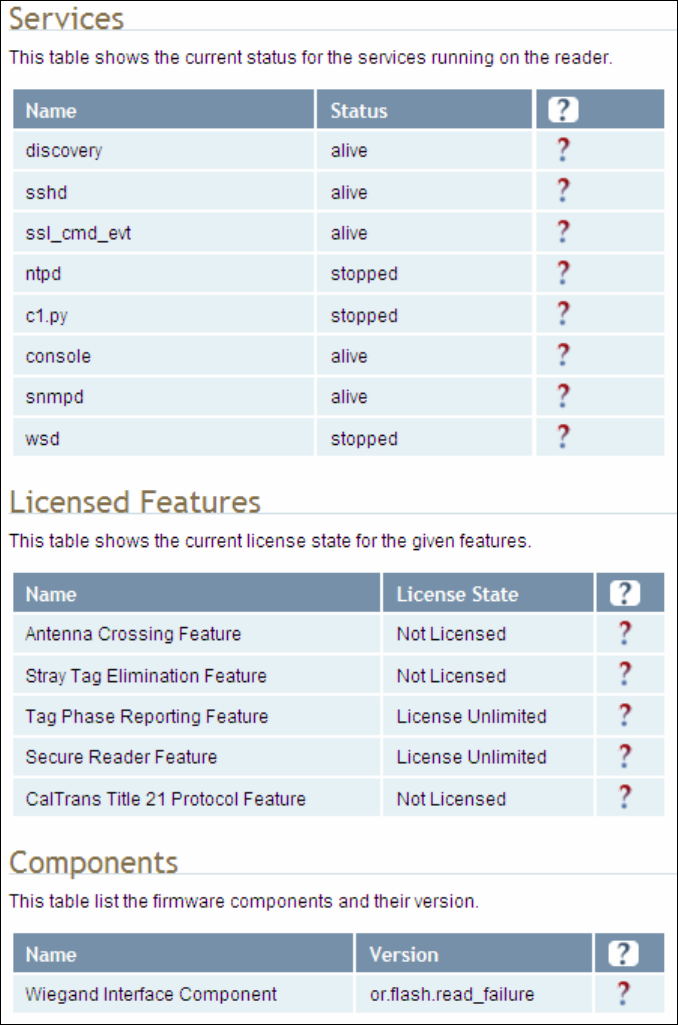
Task: Click the alive status of snmpd
Action: point(349,397)
